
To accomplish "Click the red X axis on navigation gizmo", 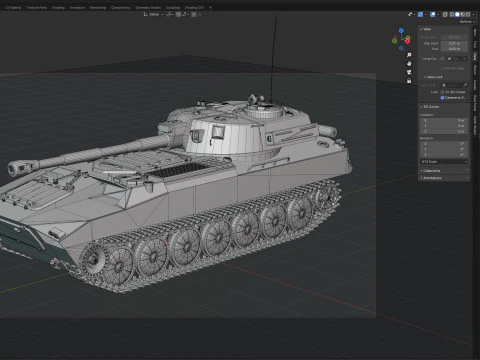I will pos(407,41).
